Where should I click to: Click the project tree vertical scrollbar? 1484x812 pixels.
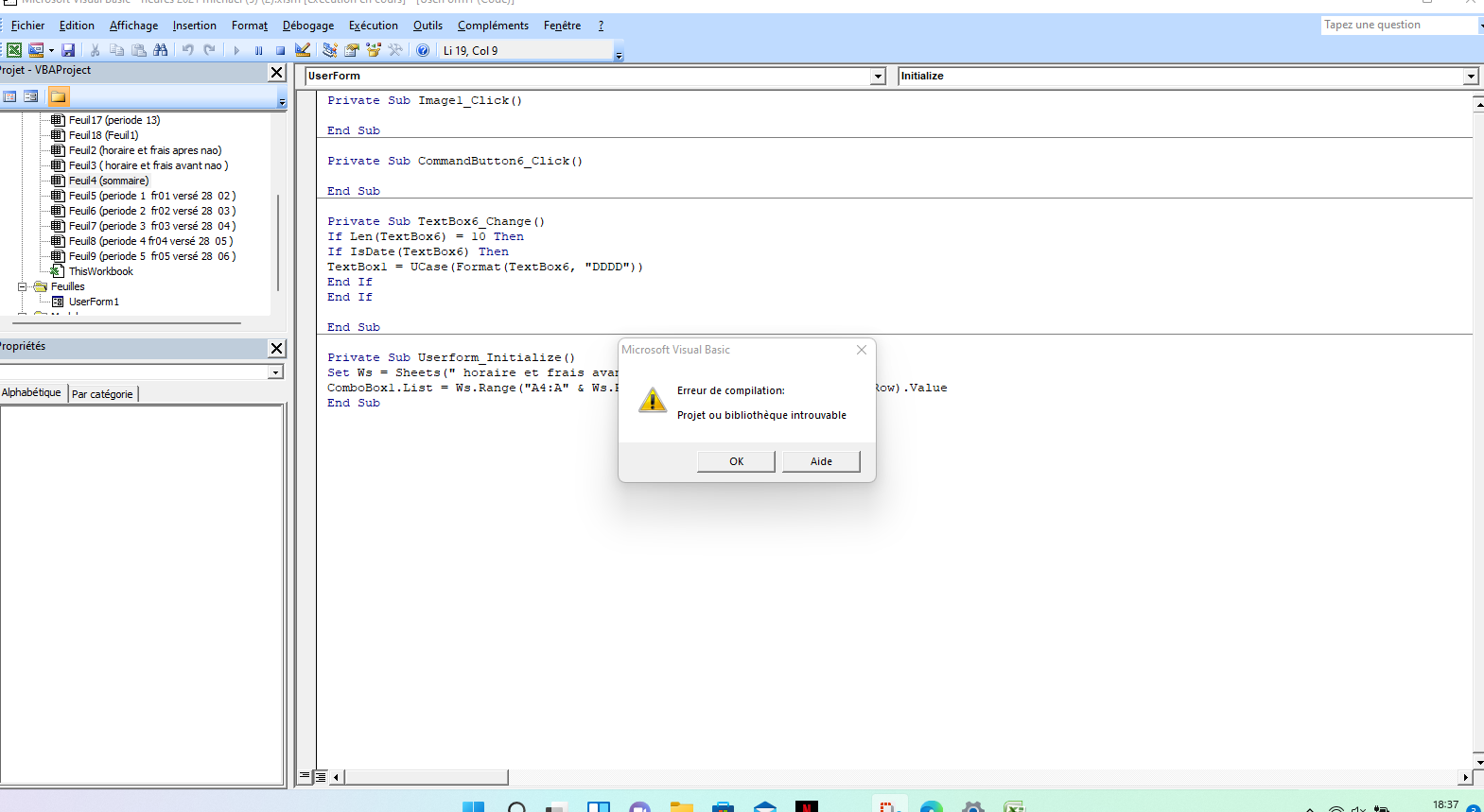[278, 243]
